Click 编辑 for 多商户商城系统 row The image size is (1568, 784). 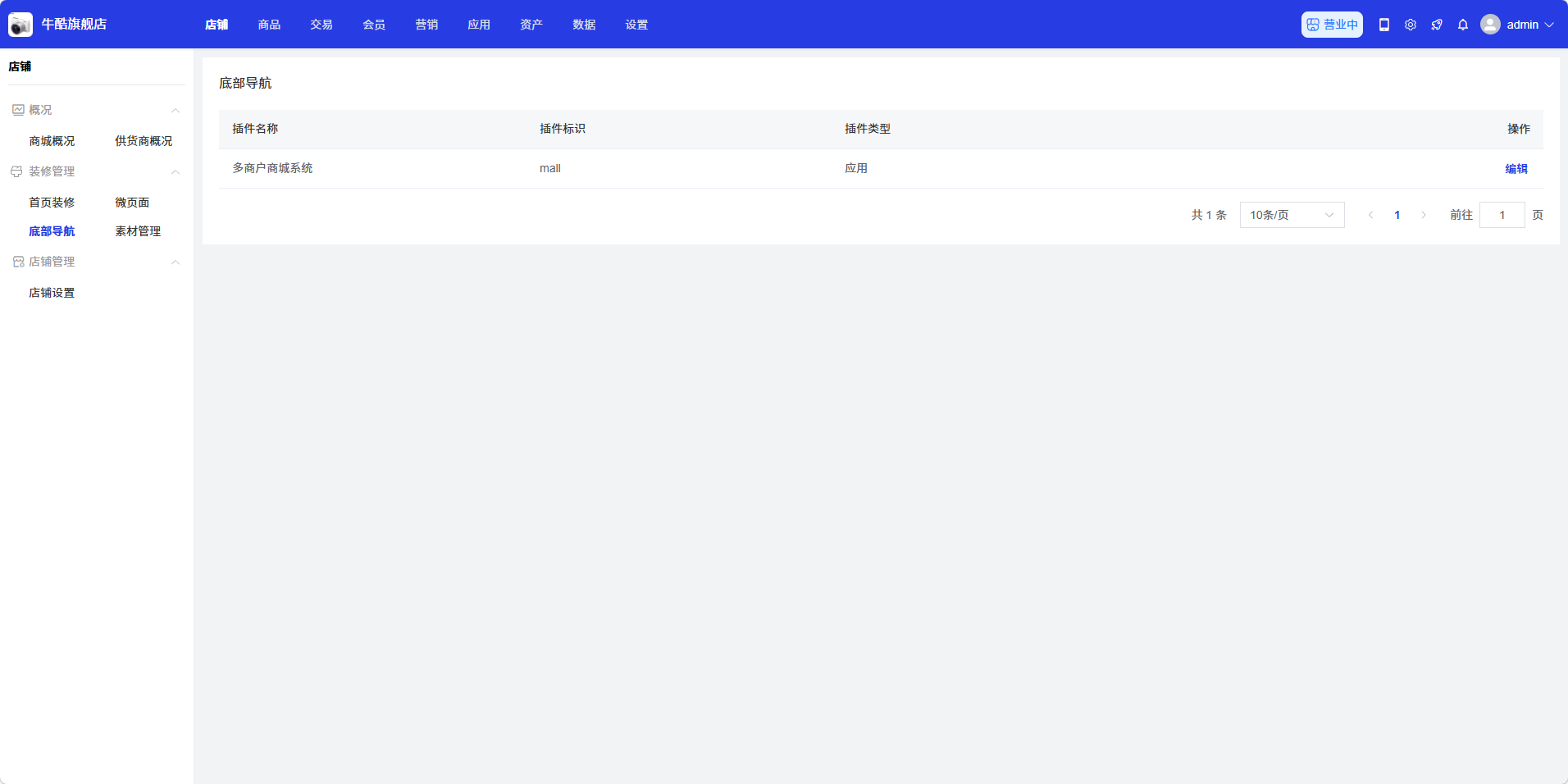click(x=1516, y=169)
